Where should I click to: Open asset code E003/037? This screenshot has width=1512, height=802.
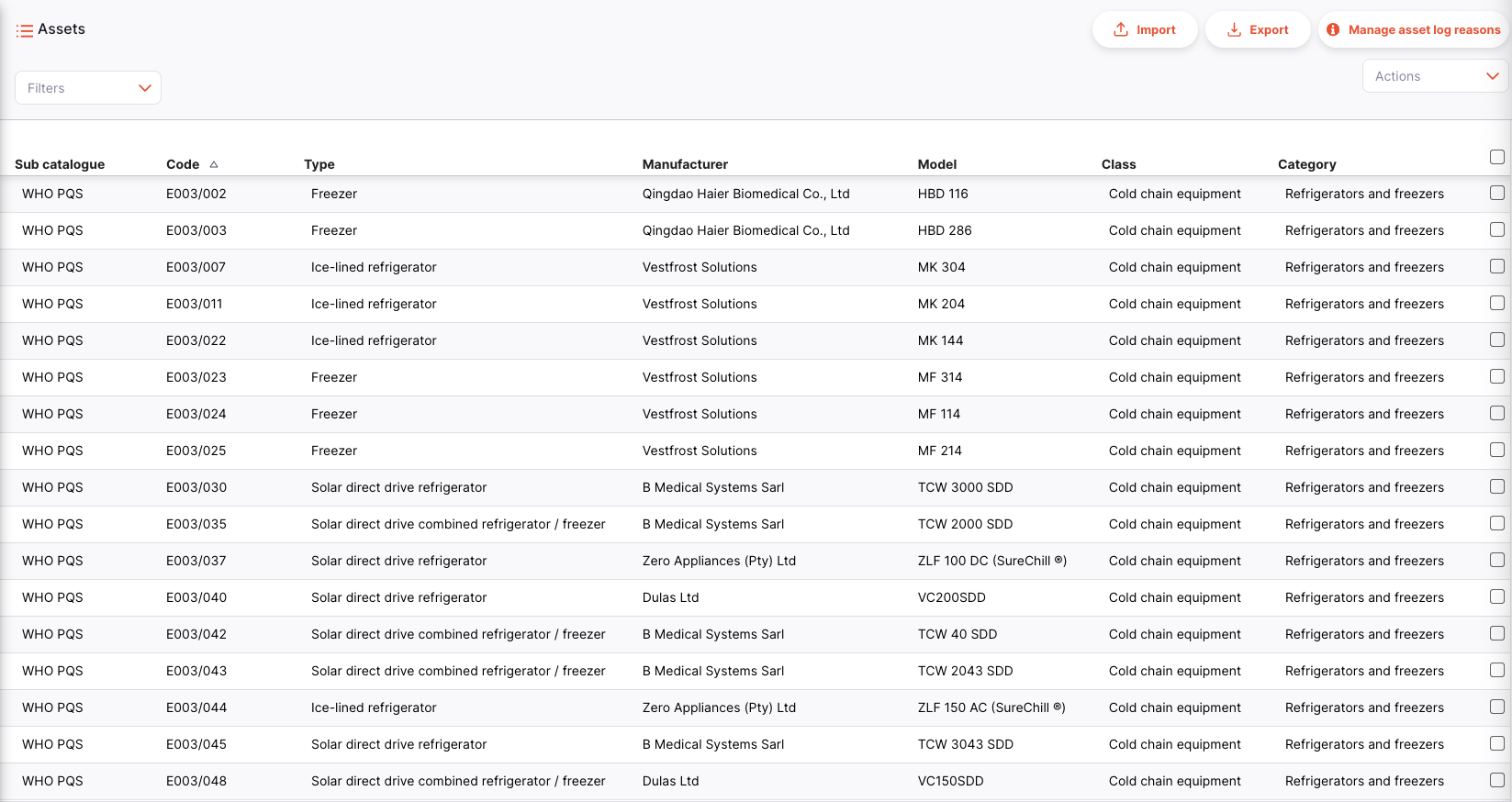196,561
